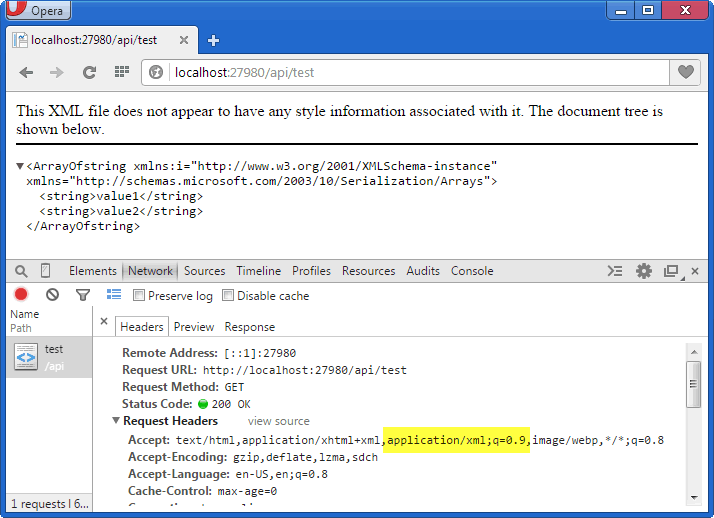Viewport: 714px width, 518px height.
Task: Click the view source link
Action: point(279,421)
